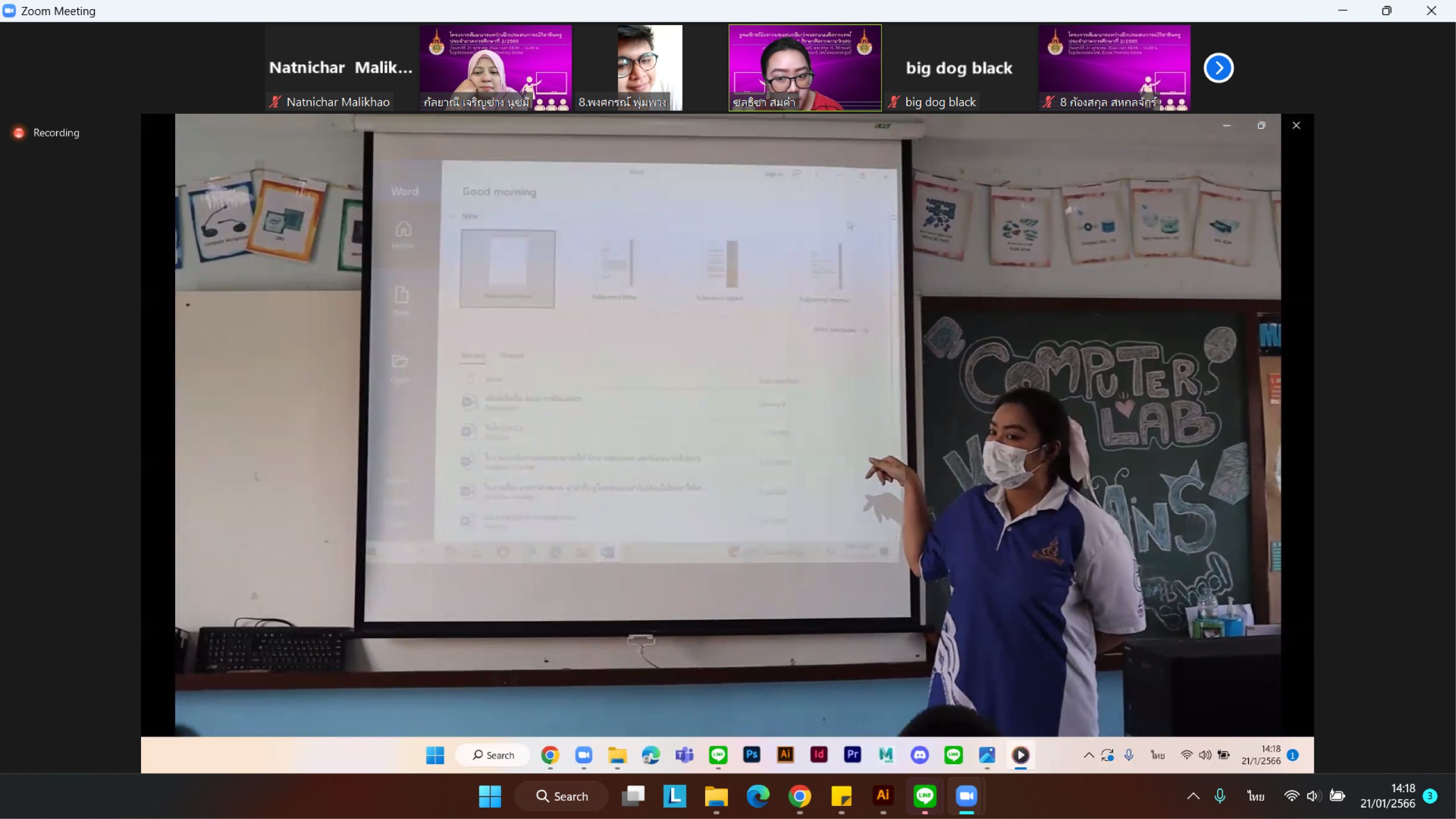Image resolution: width=1456 pixels, height=819 pixels.
Task: Click media player icon in shared screen taskbar
Action: click(1020, 755)
